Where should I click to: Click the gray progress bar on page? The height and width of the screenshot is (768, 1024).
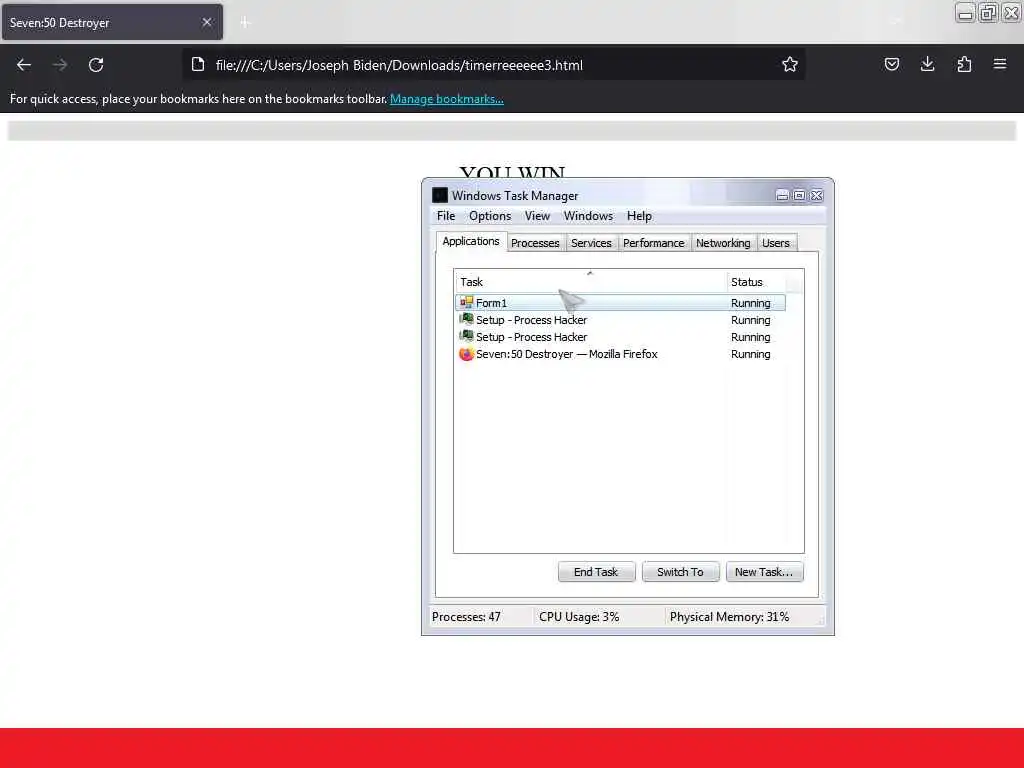click(512, 131)
